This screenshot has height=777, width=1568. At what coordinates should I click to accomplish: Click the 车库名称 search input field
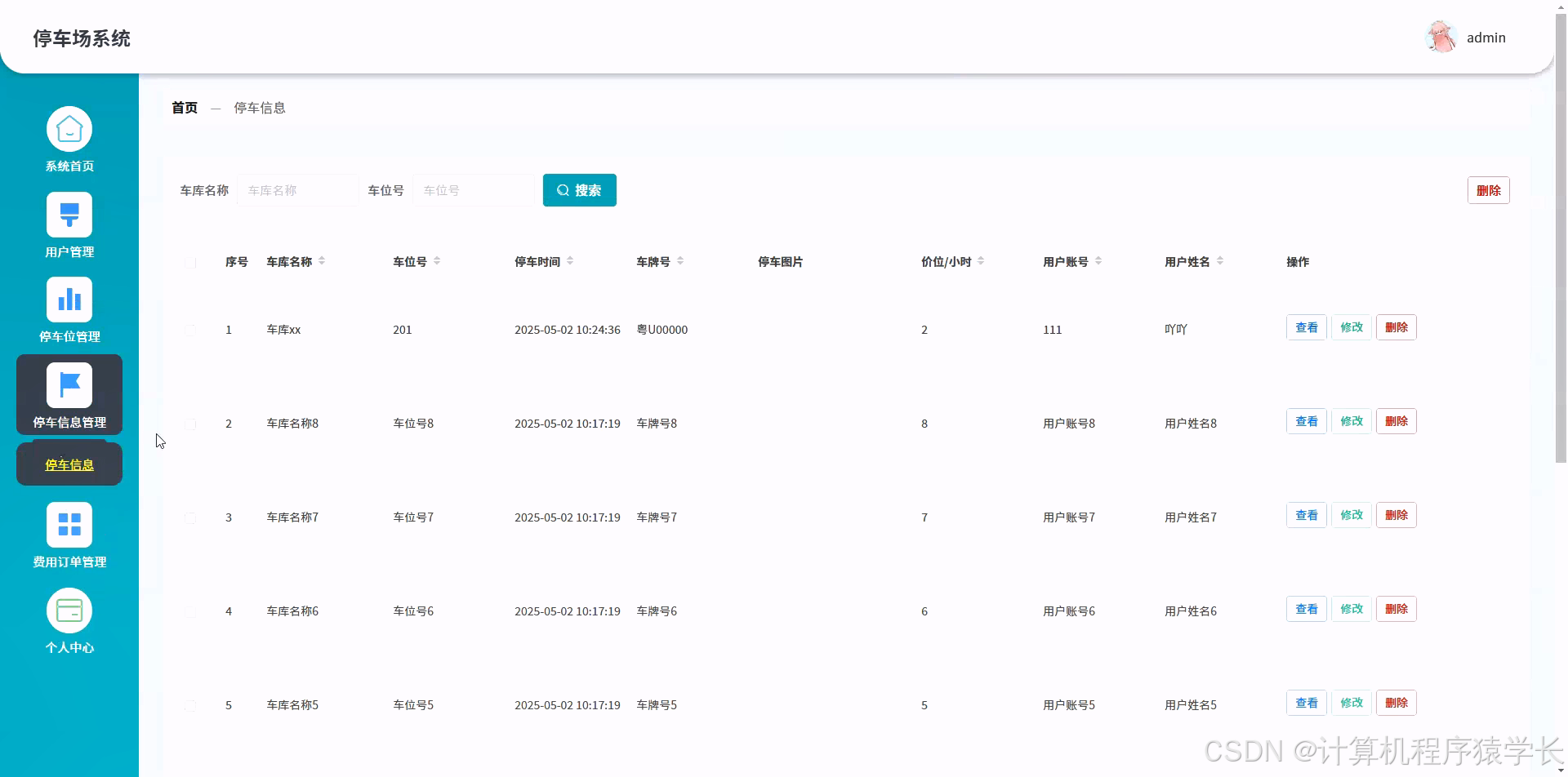click(x=297, y=189)
